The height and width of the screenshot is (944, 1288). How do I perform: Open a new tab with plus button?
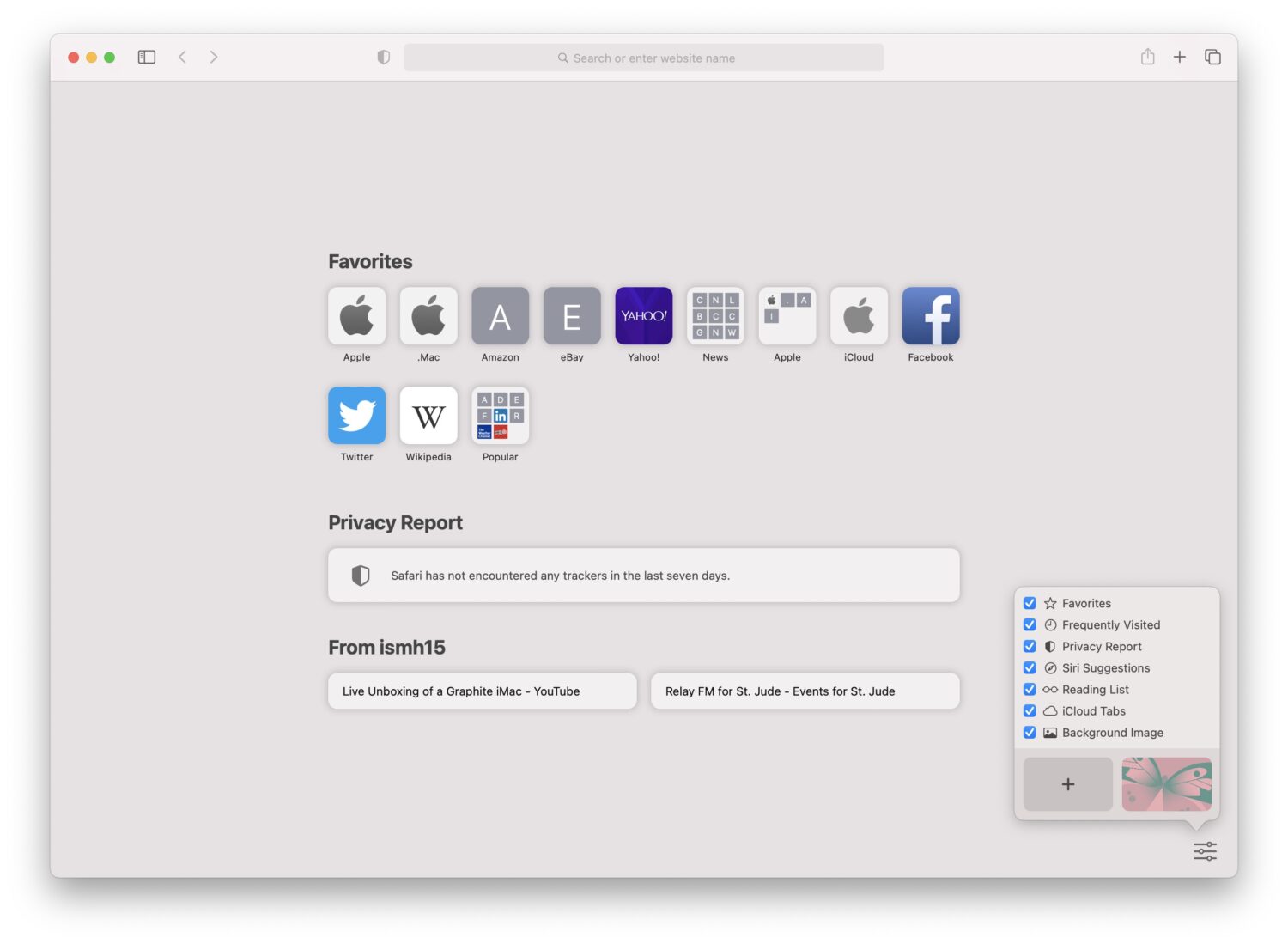tap(1180, 57)
